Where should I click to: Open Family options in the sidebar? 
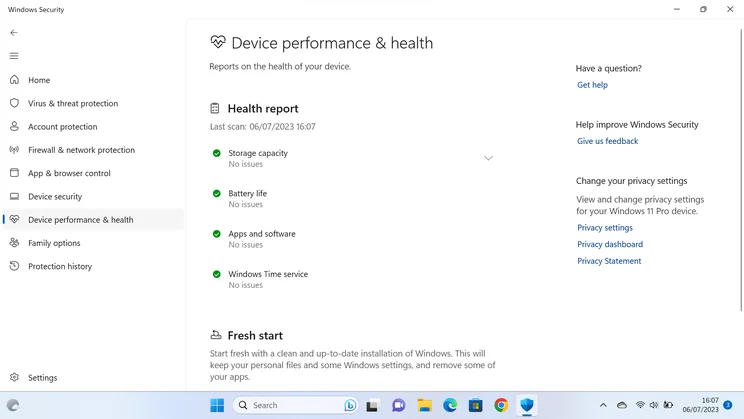(x=93, y=242)
